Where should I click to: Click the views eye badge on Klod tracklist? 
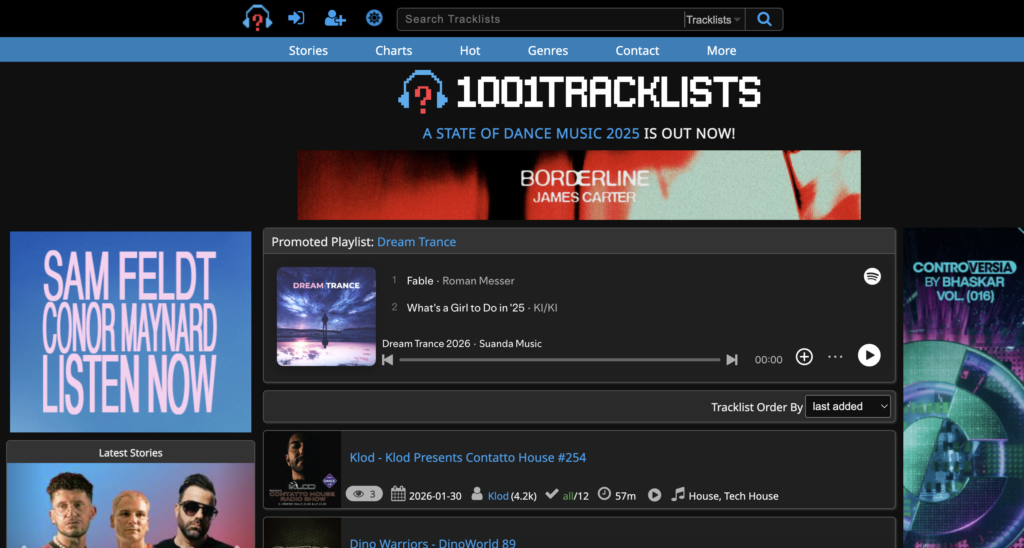[x=364, y=494]
